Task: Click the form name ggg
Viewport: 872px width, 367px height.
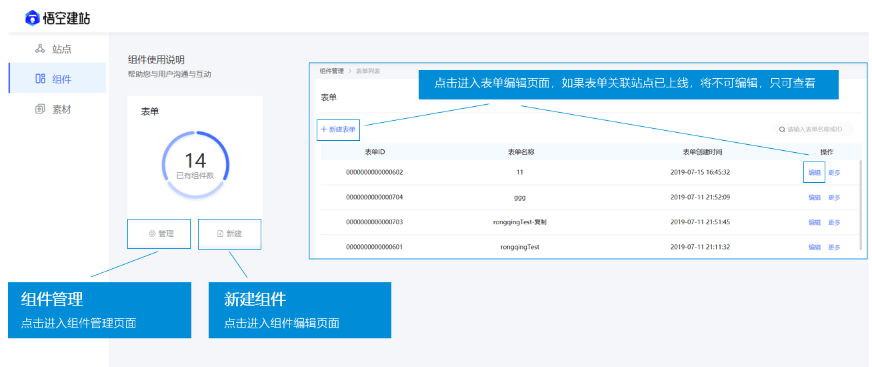Action: 520,197
